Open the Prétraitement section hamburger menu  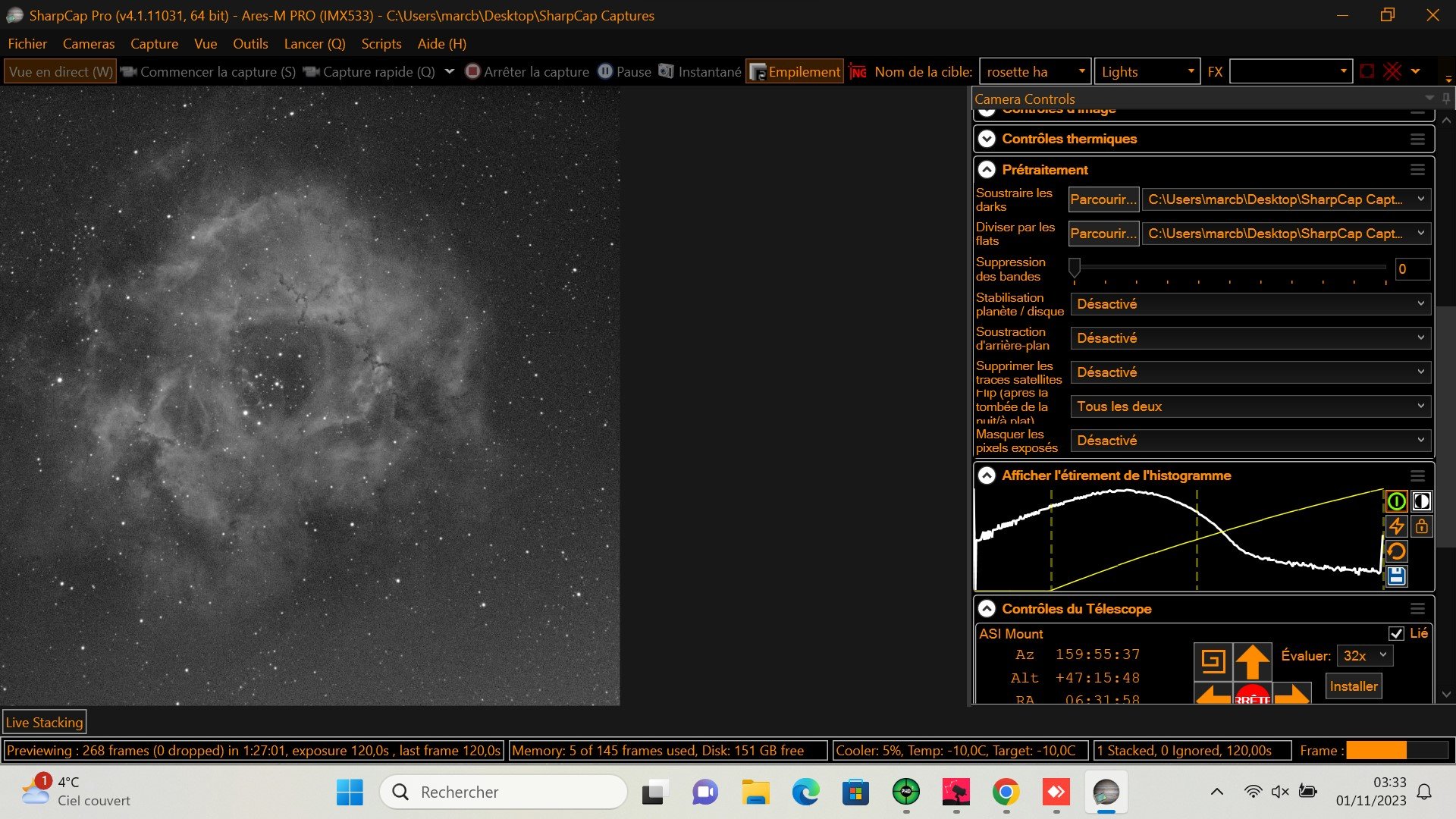tap(1417, 170)
